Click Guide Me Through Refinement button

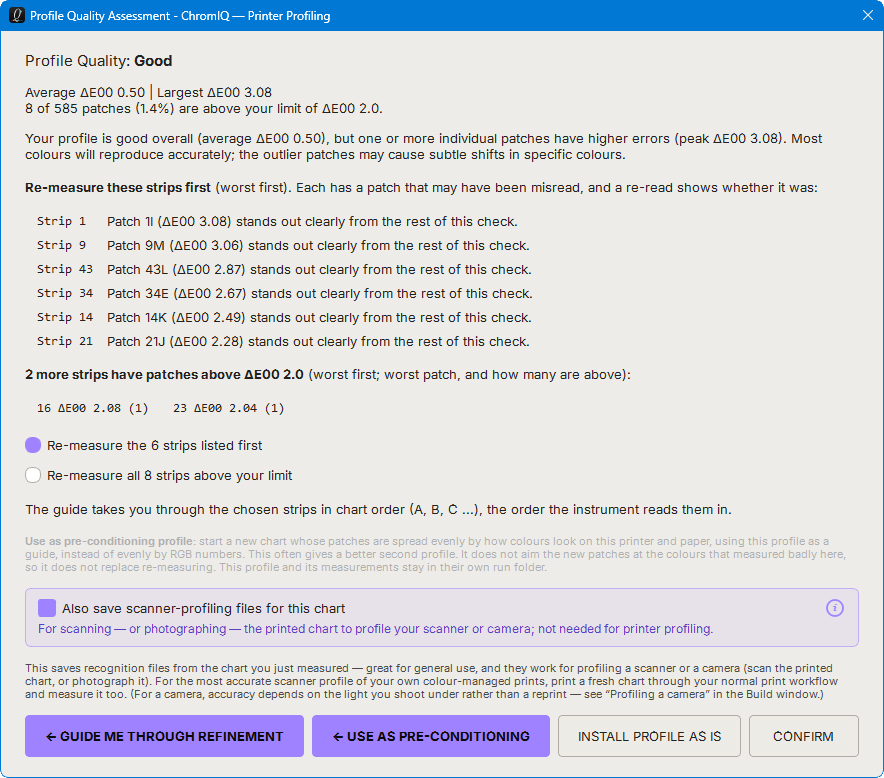[165, 736]
